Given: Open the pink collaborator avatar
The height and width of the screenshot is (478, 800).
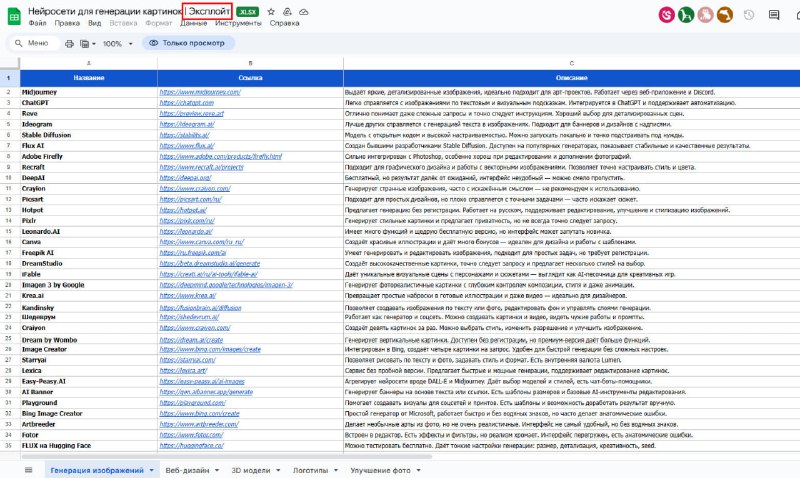Looking at the screenshot, I should click(666, 15).
